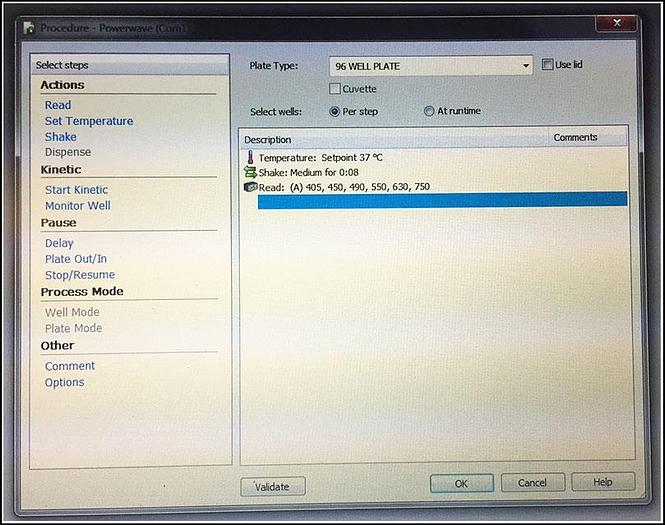Add a Shake action step

pyautogui.click(x=61, y=137)
